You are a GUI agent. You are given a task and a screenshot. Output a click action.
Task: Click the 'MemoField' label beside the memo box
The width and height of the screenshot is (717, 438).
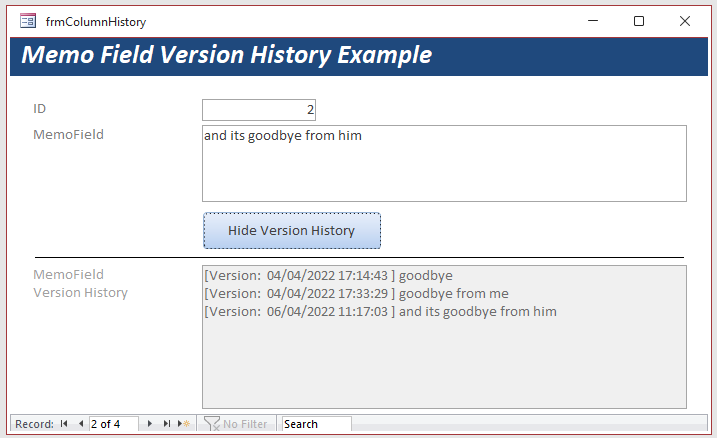click(68, 134)
